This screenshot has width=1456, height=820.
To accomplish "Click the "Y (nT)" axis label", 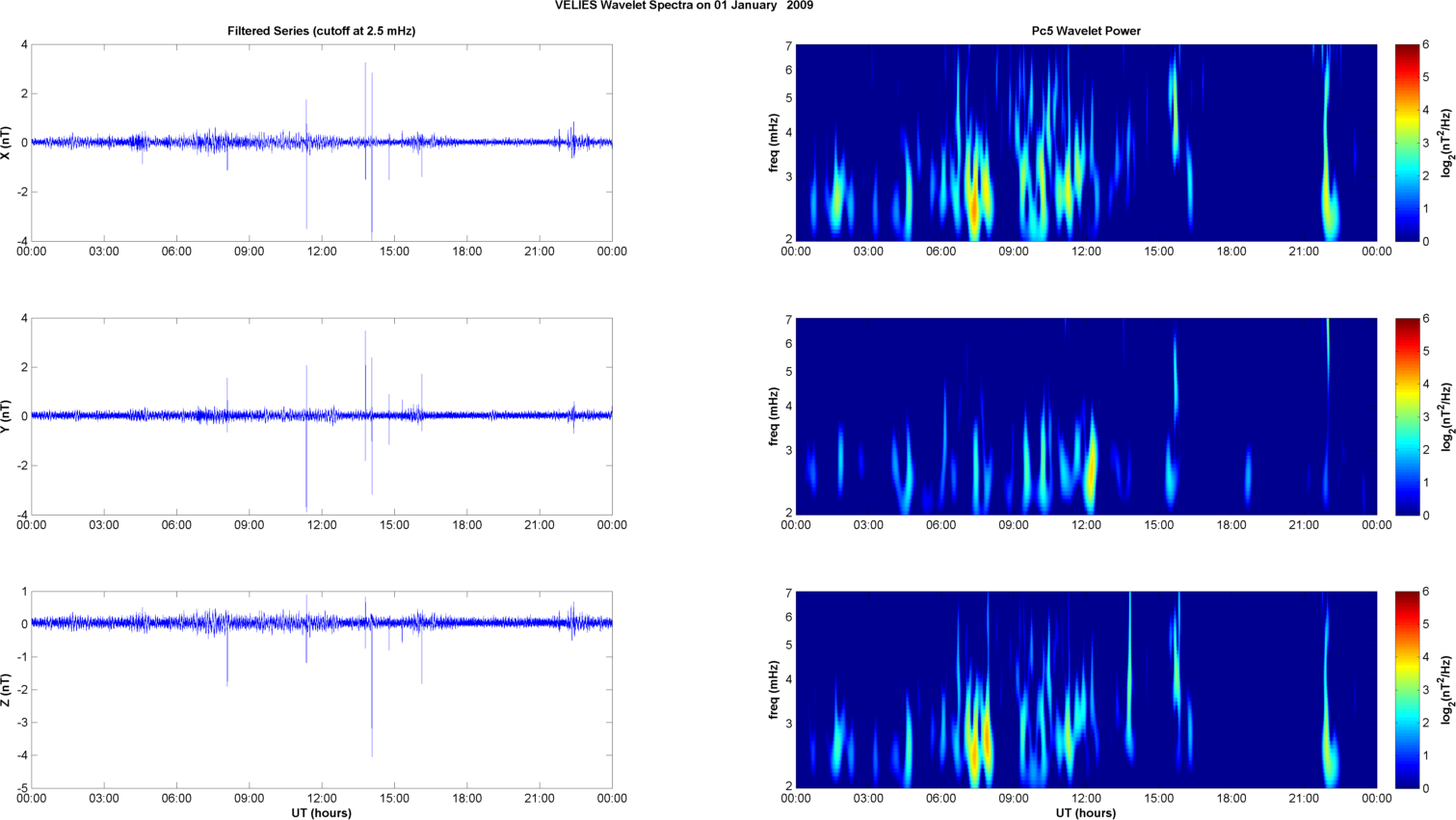I will [7, 416].
